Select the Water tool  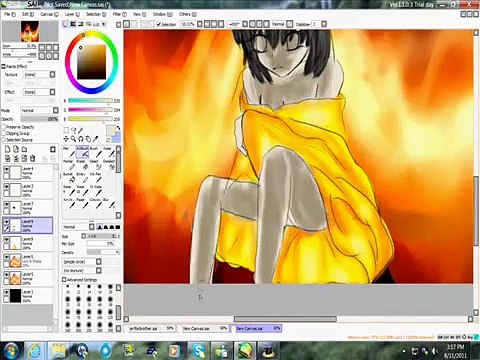108,152
